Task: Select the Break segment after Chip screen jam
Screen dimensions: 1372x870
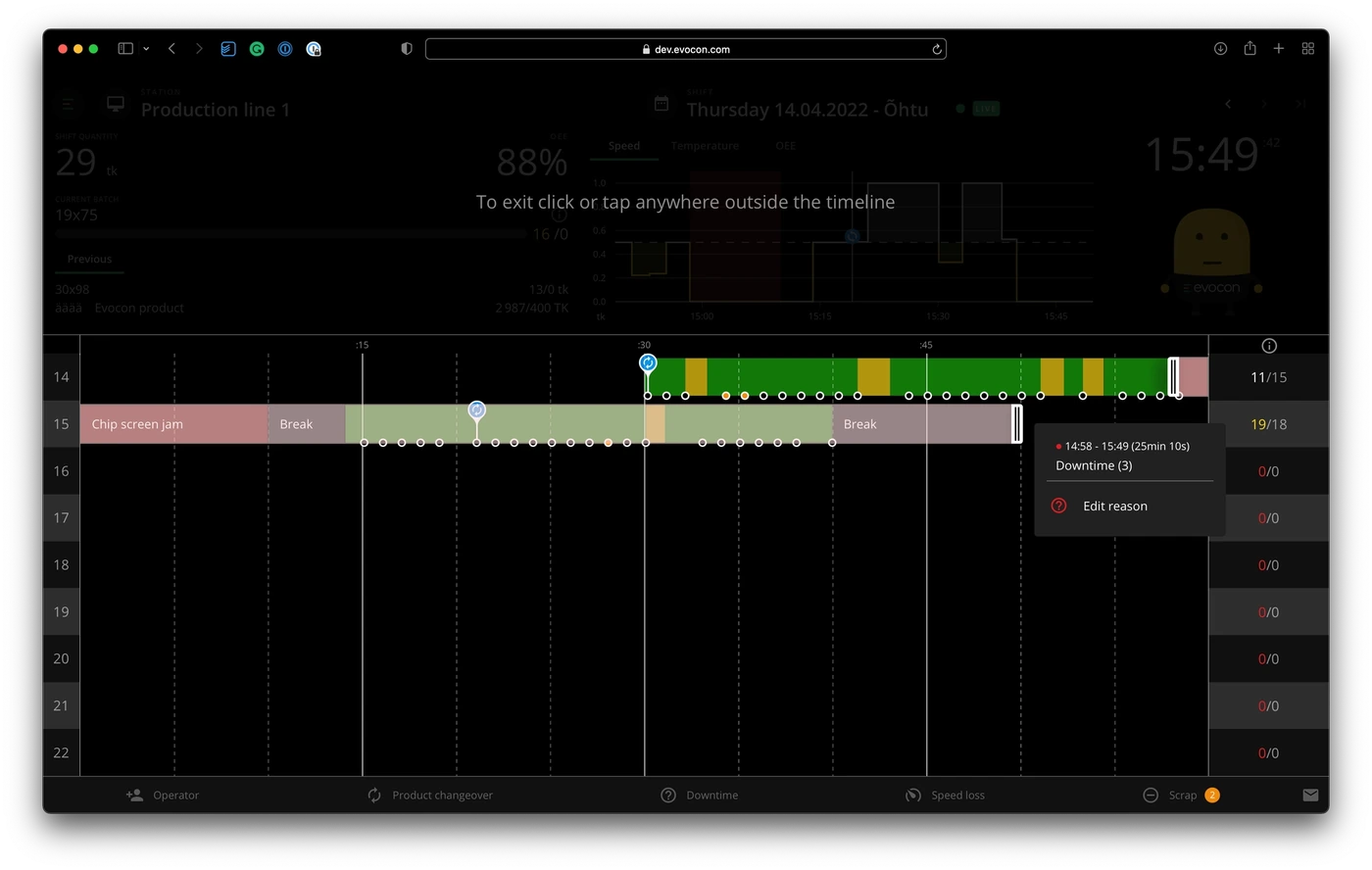Action: pyautogui.click(x=307, y=424)
